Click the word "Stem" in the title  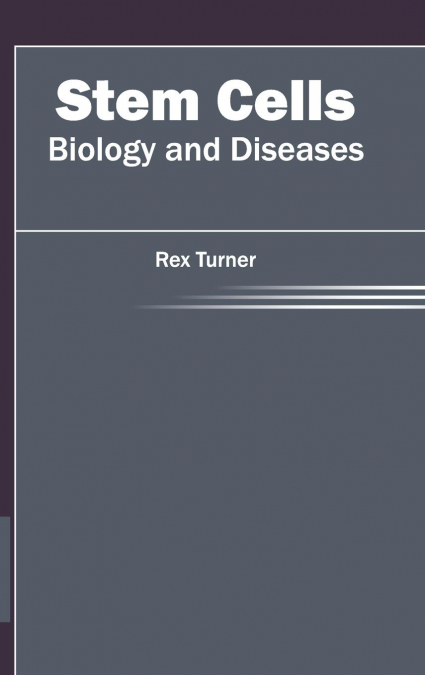click(127, 100)
